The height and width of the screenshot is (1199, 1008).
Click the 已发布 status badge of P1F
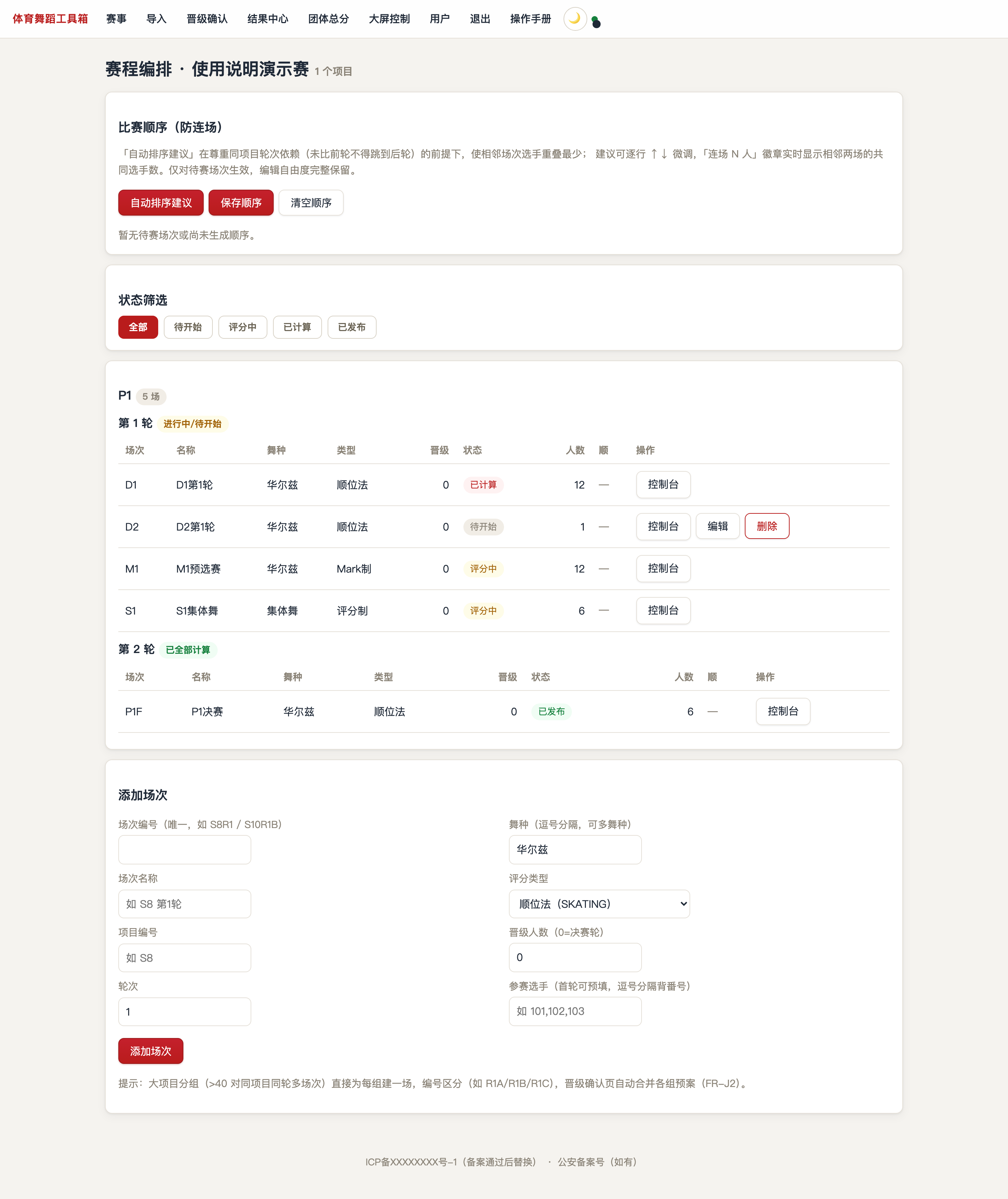coord(551,712)
